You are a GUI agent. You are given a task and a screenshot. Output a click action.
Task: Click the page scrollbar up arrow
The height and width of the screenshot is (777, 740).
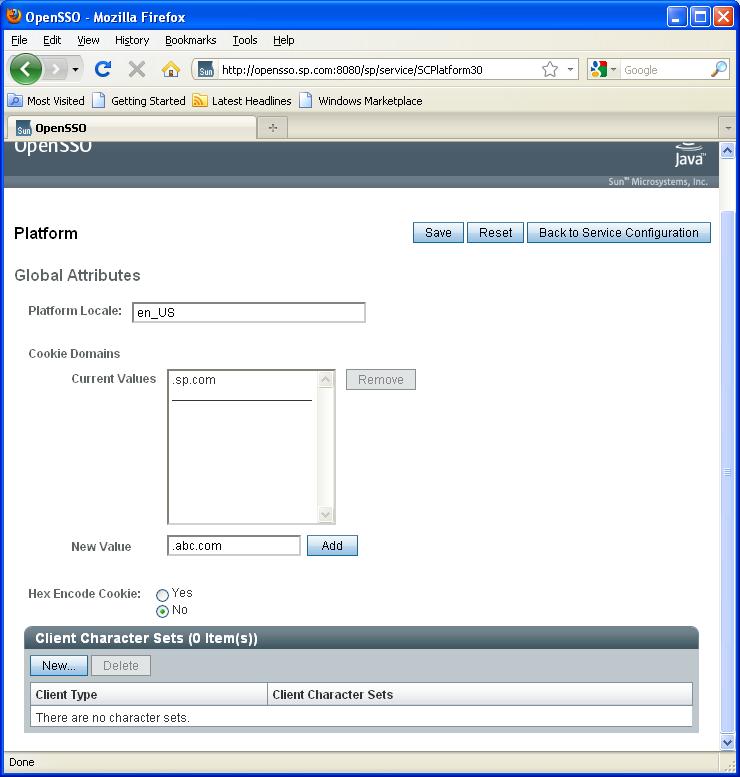(727, 151)
